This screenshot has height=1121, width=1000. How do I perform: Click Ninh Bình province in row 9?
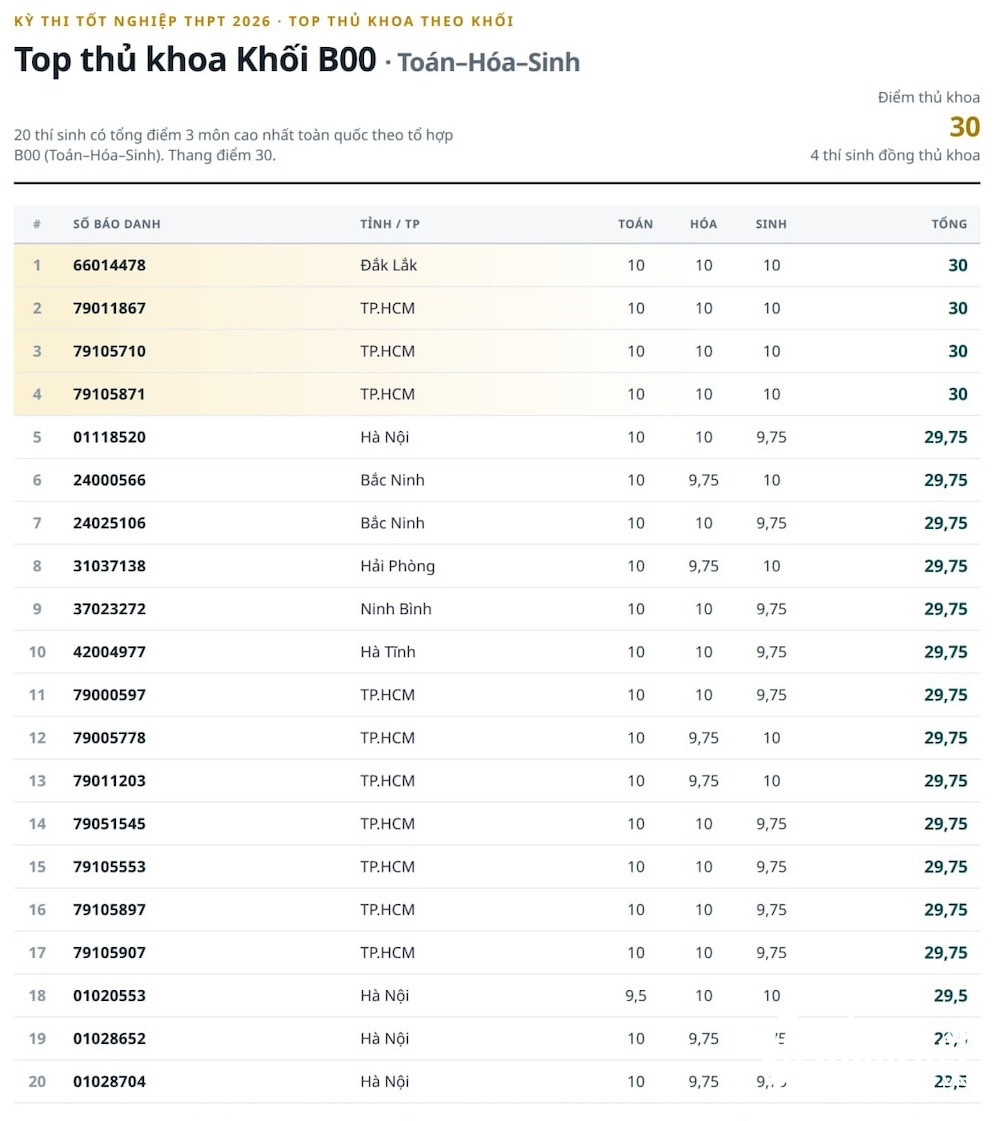coord(396,609)
